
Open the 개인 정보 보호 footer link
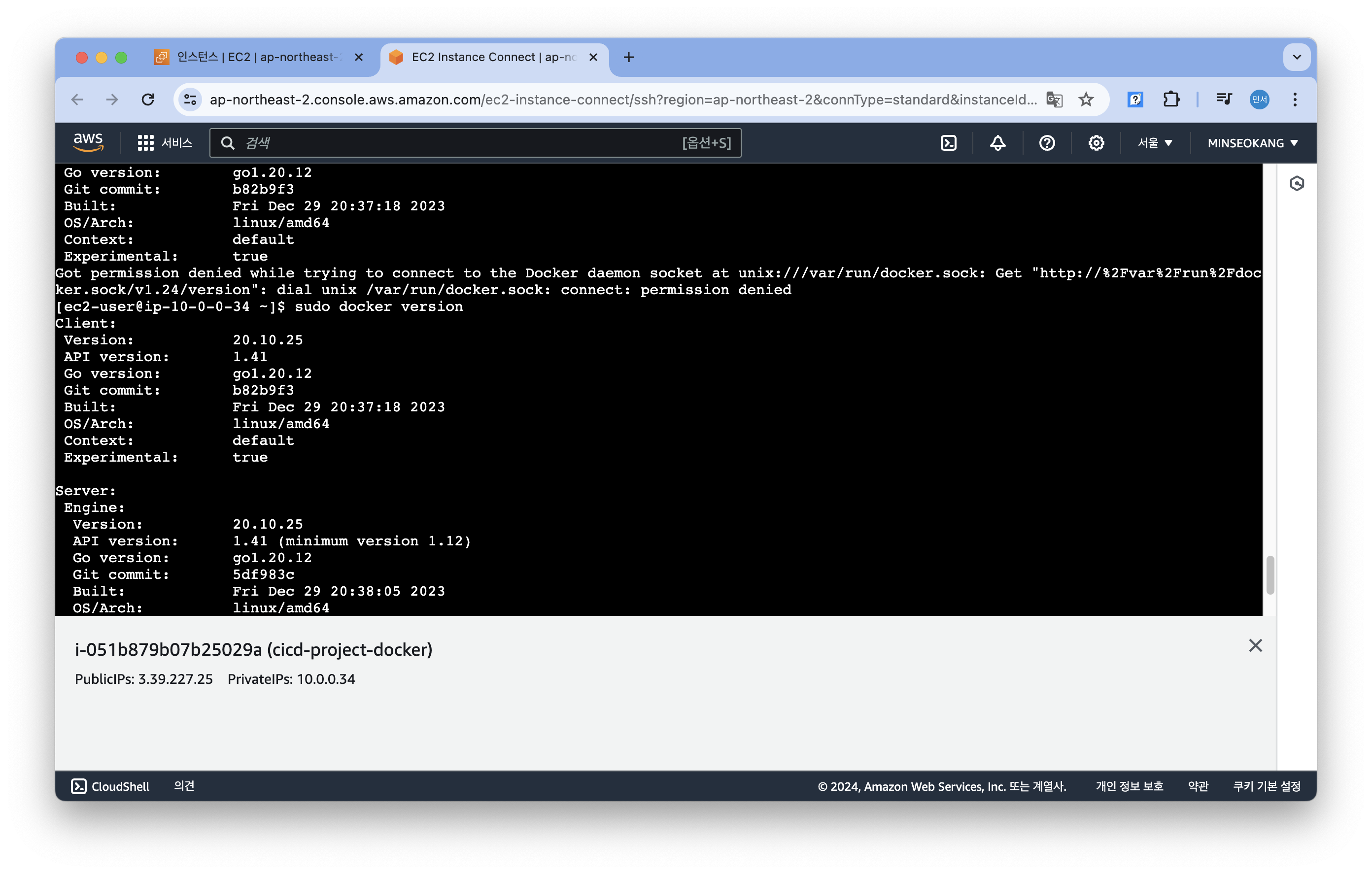pos(1129,786)
